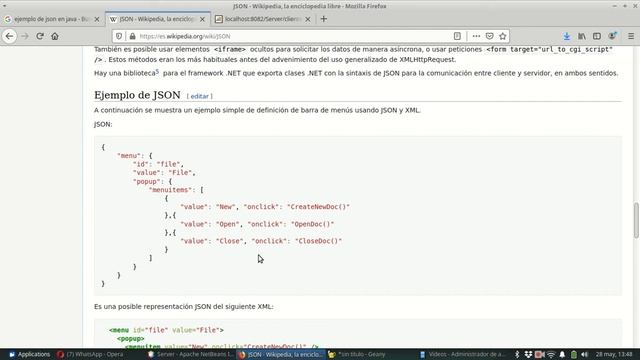Reload the Wikipedia page
The image size is (640, 360).
tap(40, 36)
